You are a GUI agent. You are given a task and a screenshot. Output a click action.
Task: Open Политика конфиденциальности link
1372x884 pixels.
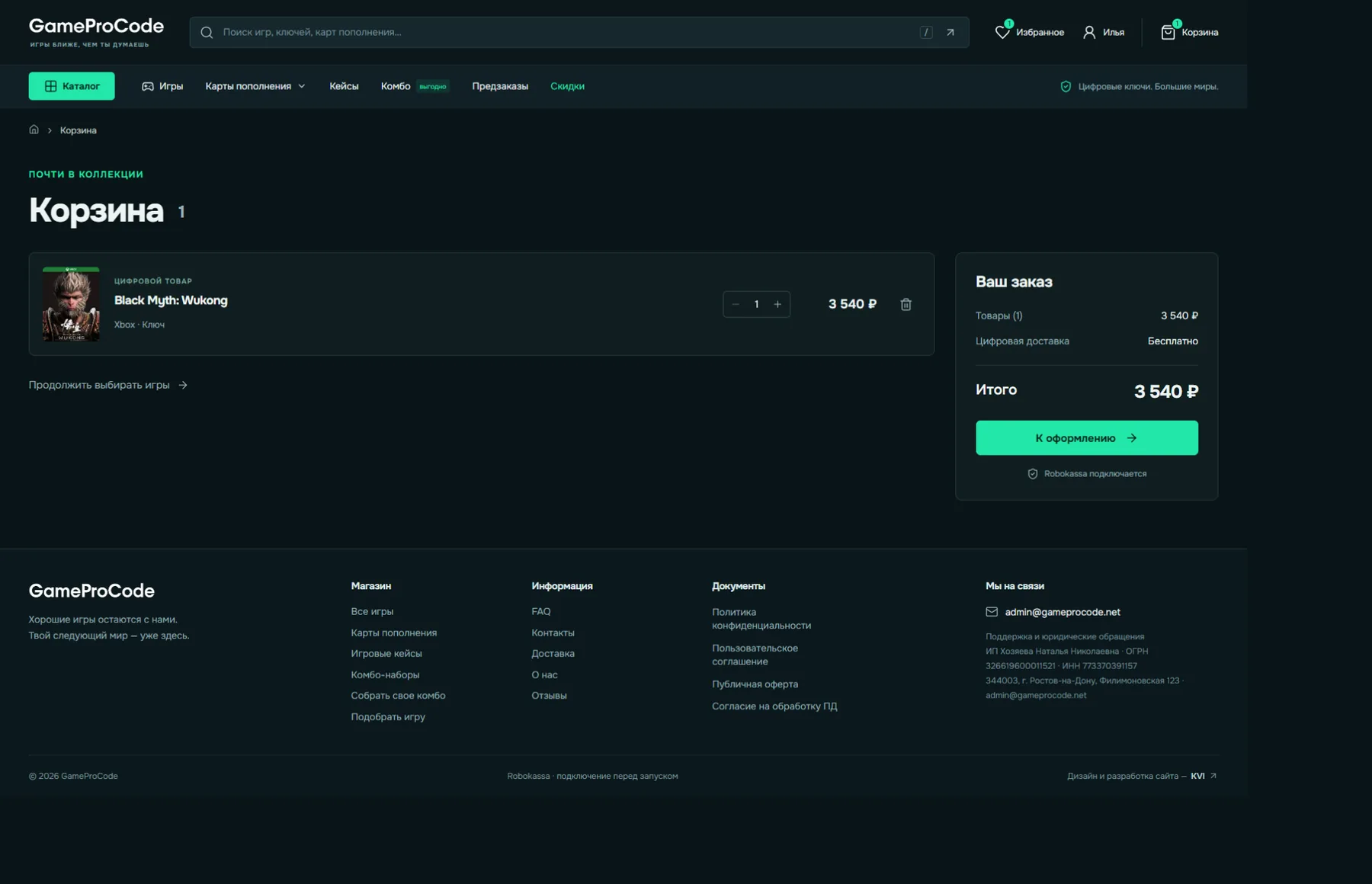[761, 619]
